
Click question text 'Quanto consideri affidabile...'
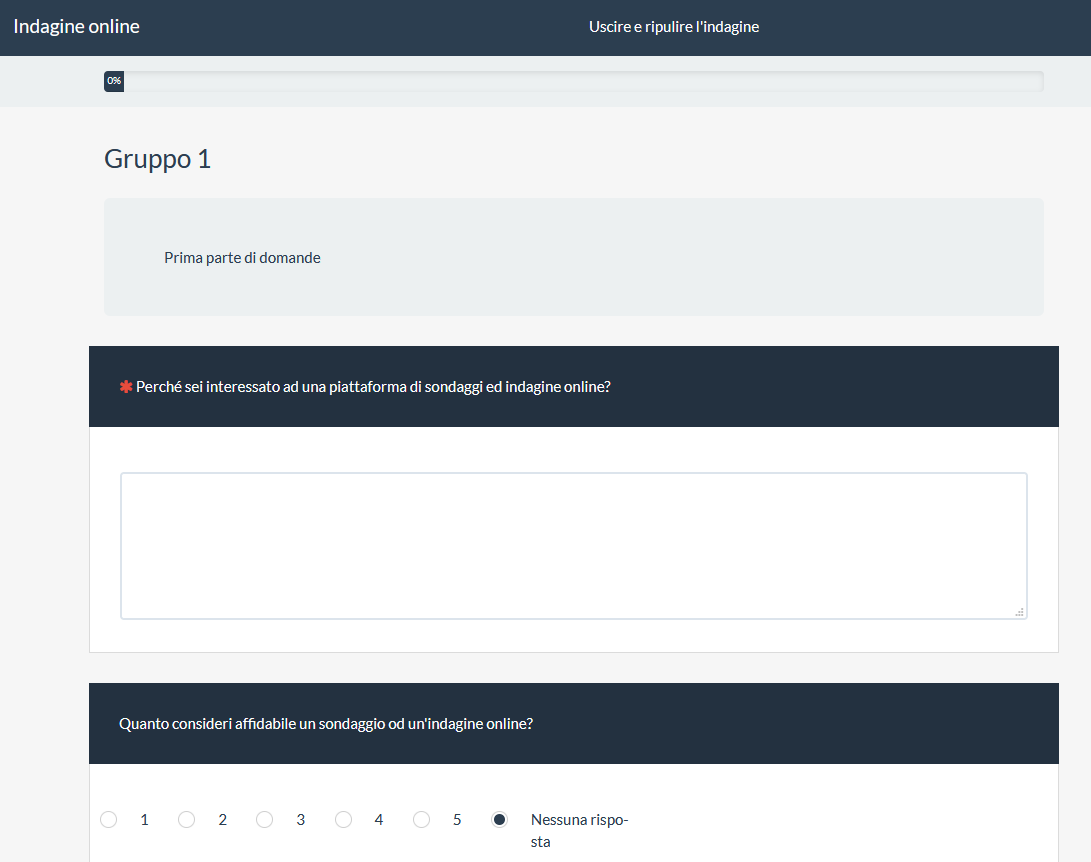326,724
